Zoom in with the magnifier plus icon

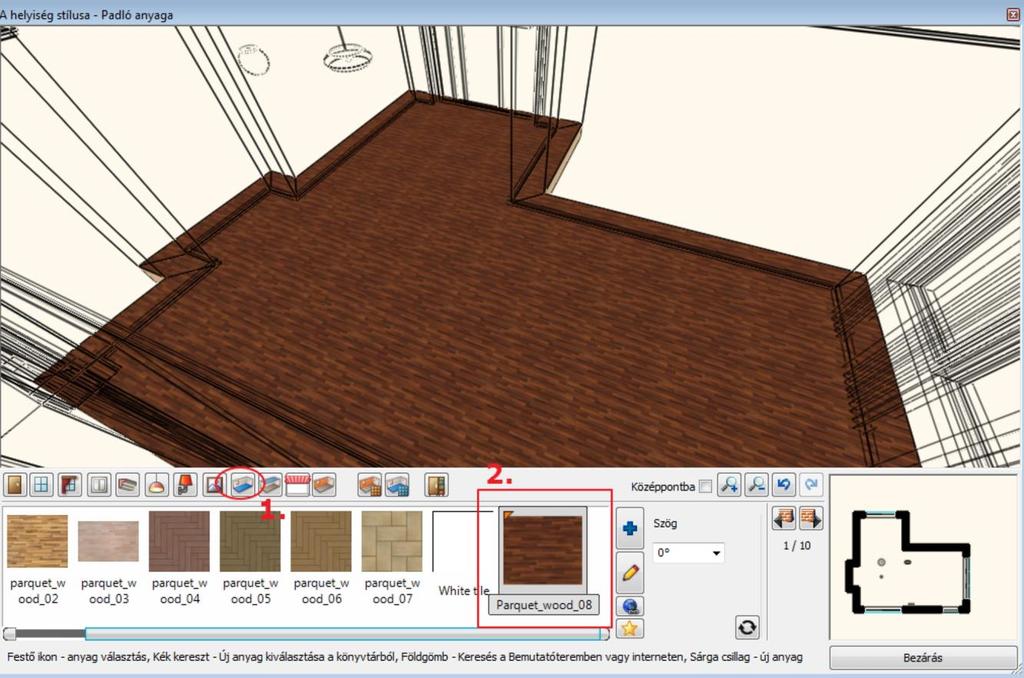click(x=729, y=485)
